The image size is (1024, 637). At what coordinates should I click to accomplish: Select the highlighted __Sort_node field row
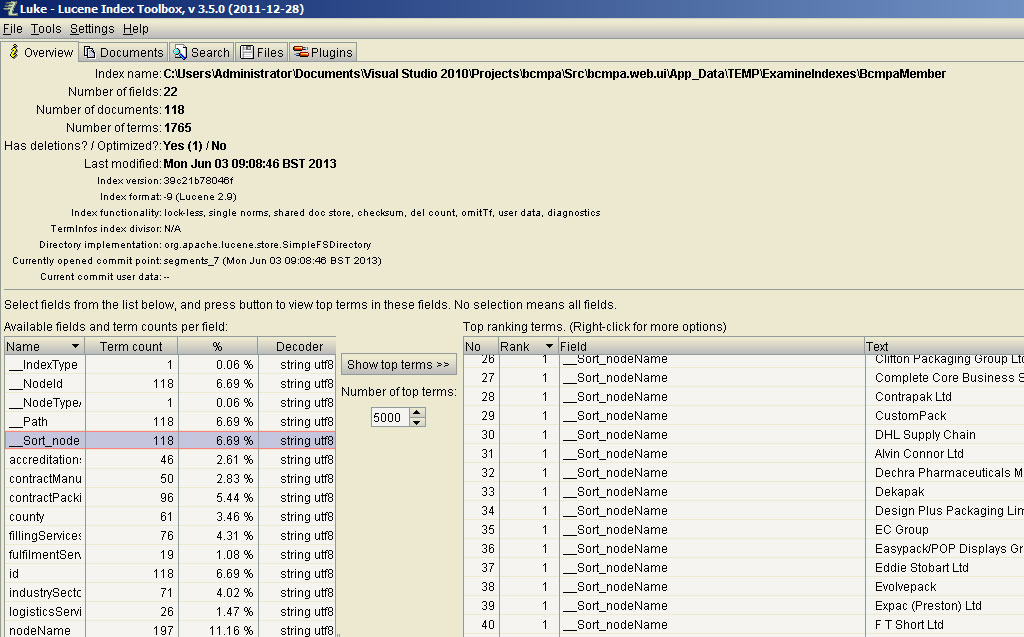point(170,440)
